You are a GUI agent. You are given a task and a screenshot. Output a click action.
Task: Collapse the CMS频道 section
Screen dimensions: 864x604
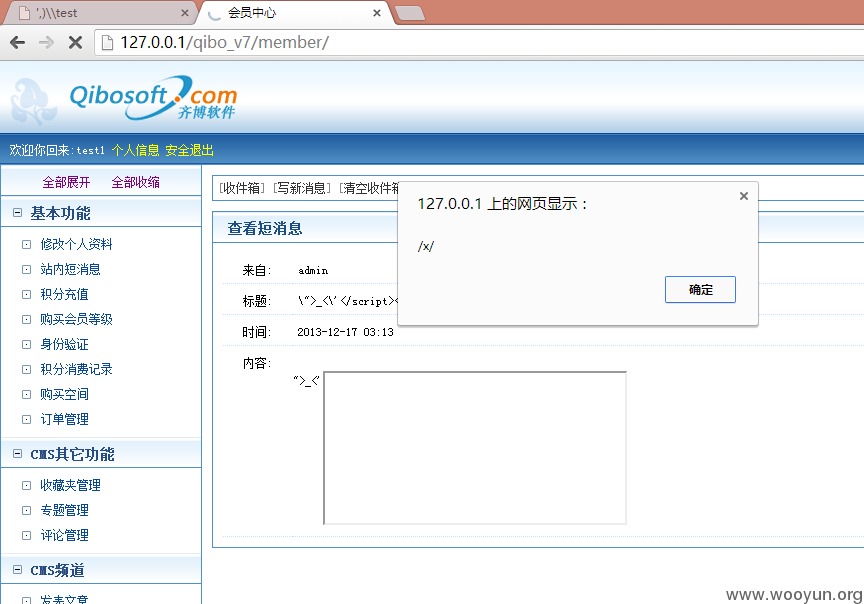click(x=18, y=569)
